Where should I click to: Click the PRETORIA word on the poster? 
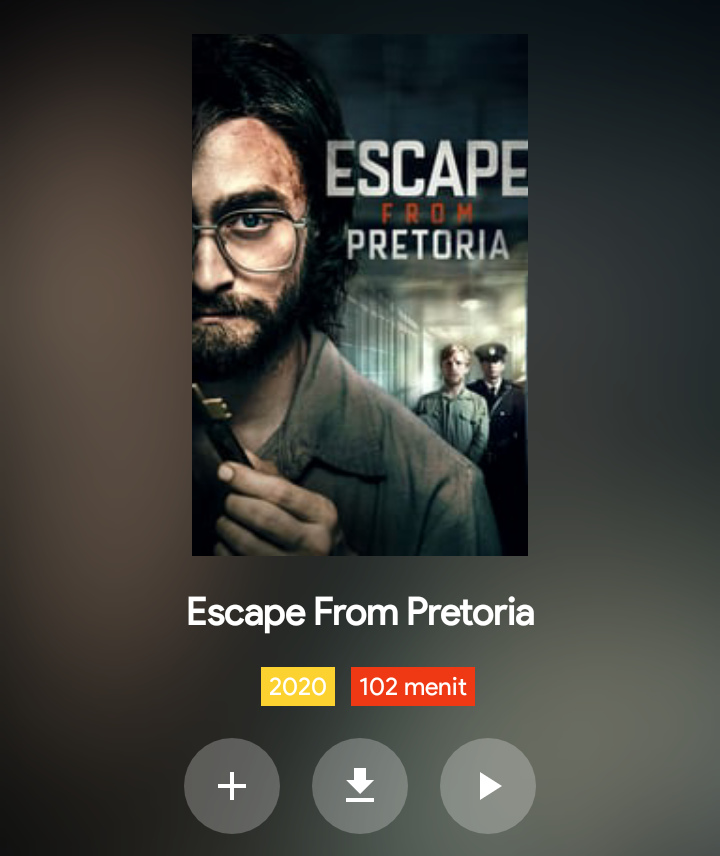pos(428,245)
